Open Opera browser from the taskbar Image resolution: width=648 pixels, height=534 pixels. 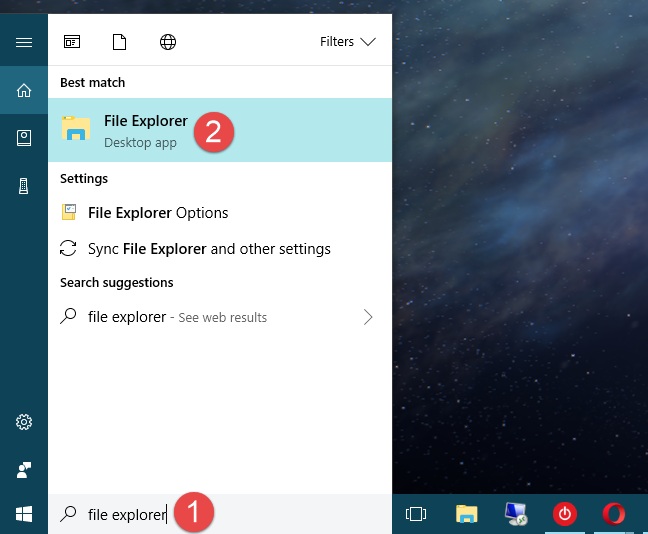click(x=613, y=514)
